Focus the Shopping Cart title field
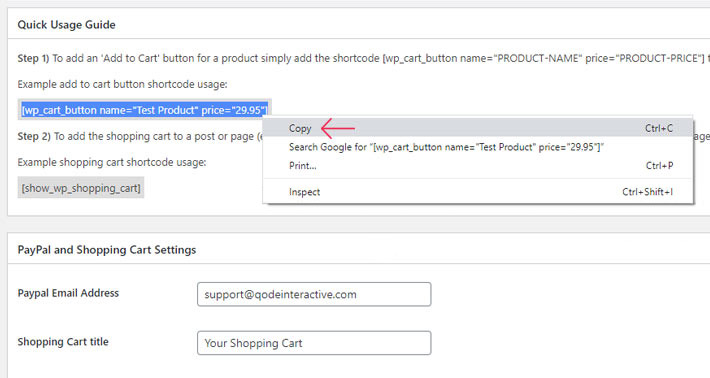Image resolution: width=710 pixels, height=378 pixels. point(314,343)
